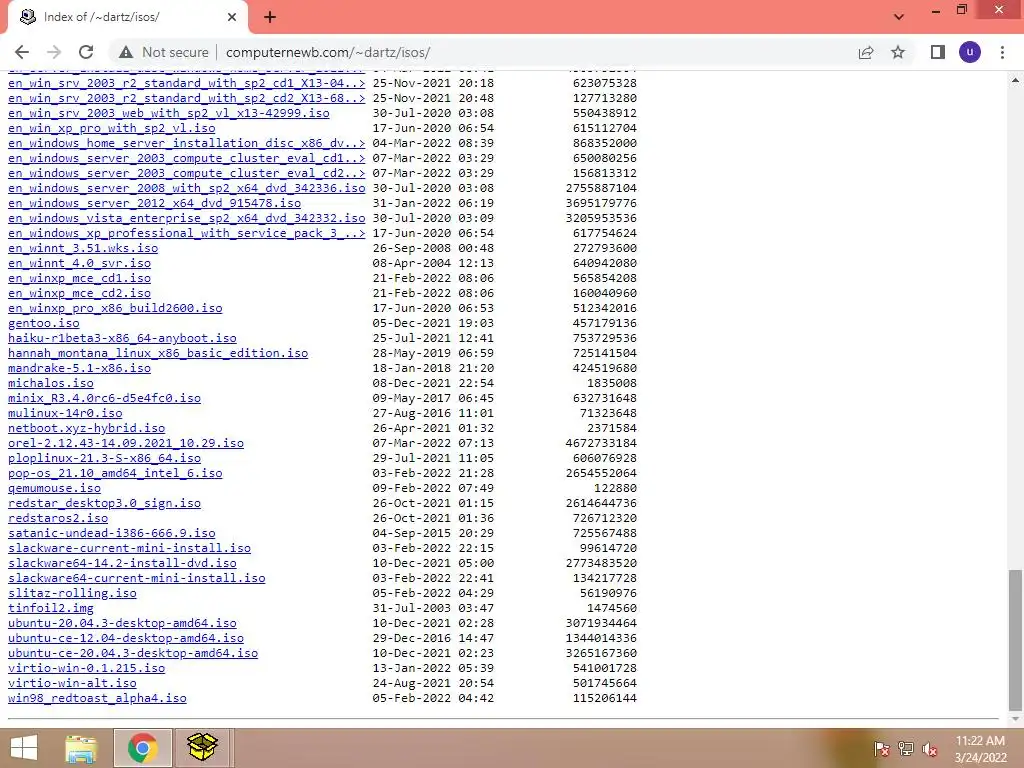1024x768 pixels.
Task: Open en_winxp_pro_x86_build2600.iso link
Action: [x=115, y=308]
